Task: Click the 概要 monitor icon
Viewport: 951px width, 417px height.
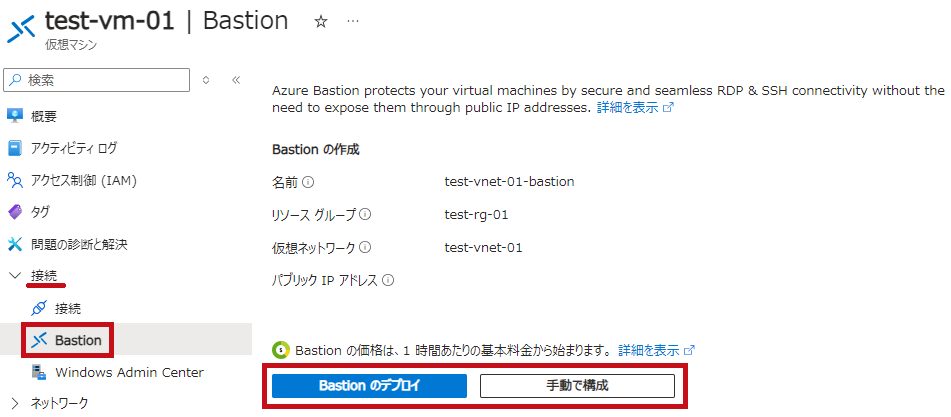Action: tap(15, 115)
